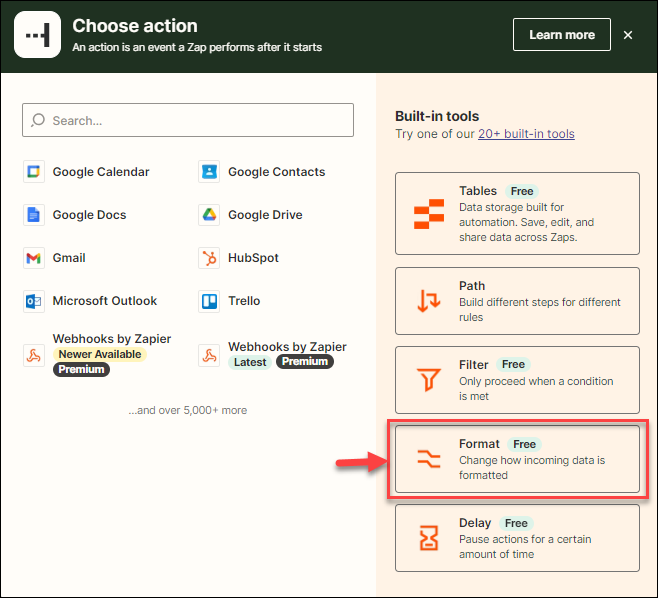Focus the Search apps field
The image size is (658, 598).
click(x=188, y=120)
